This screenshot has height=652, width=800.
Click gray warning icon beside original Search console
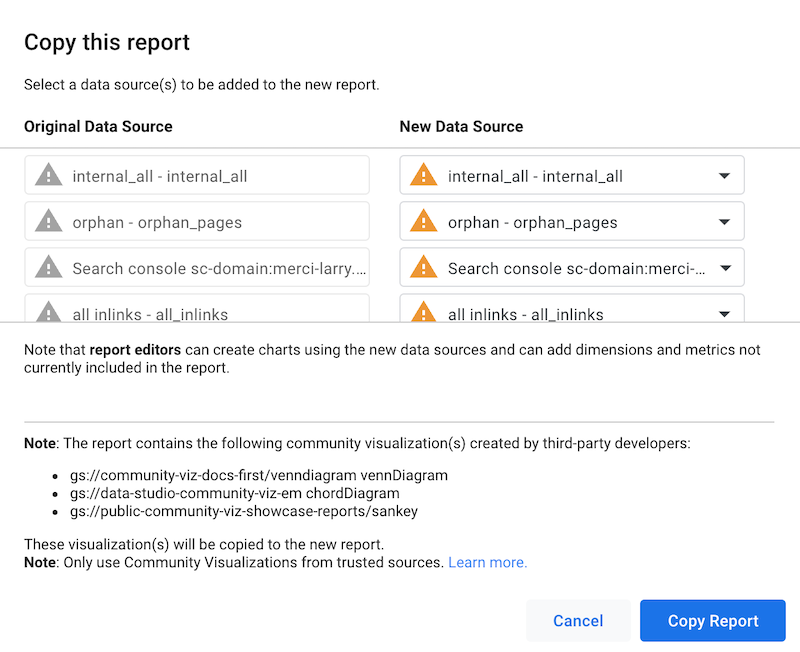coord(48,267)
